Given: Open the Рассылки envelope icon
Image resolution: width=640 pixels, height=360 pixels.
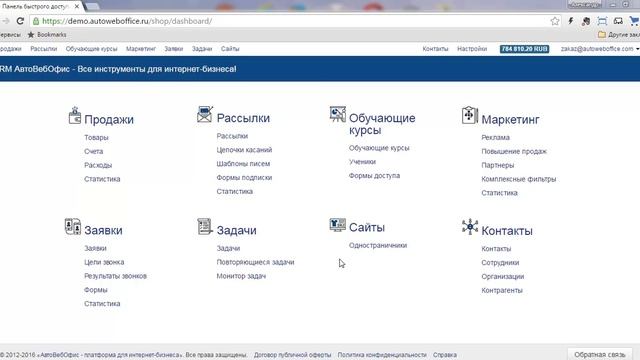Looking at the screenshot, I should point(204,114).
